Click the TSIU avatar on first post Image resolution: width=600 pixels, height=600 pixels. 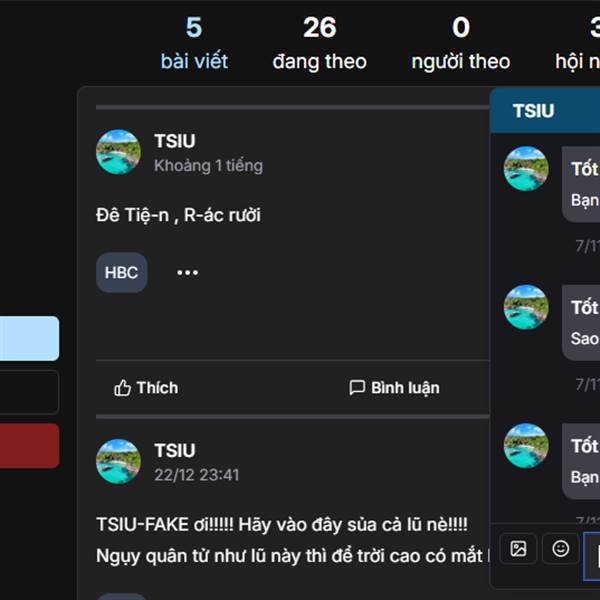(118, 152)
